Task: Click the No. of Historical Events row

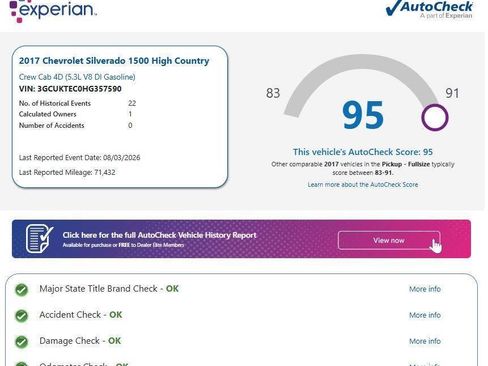Action: point(77,103)
